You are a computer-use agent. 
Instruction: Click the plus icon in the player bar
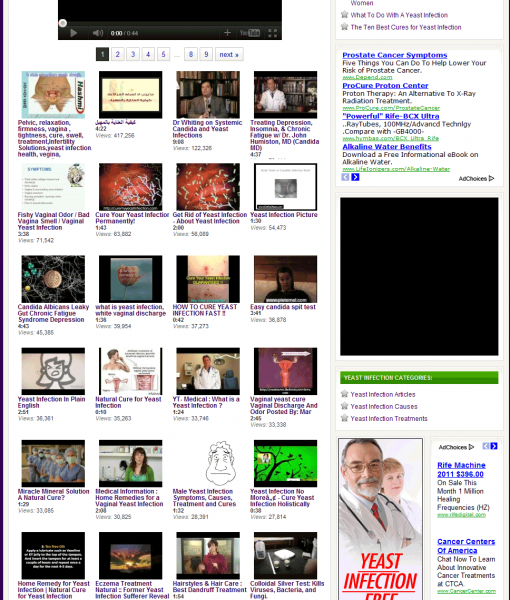(x=227, y=33)
